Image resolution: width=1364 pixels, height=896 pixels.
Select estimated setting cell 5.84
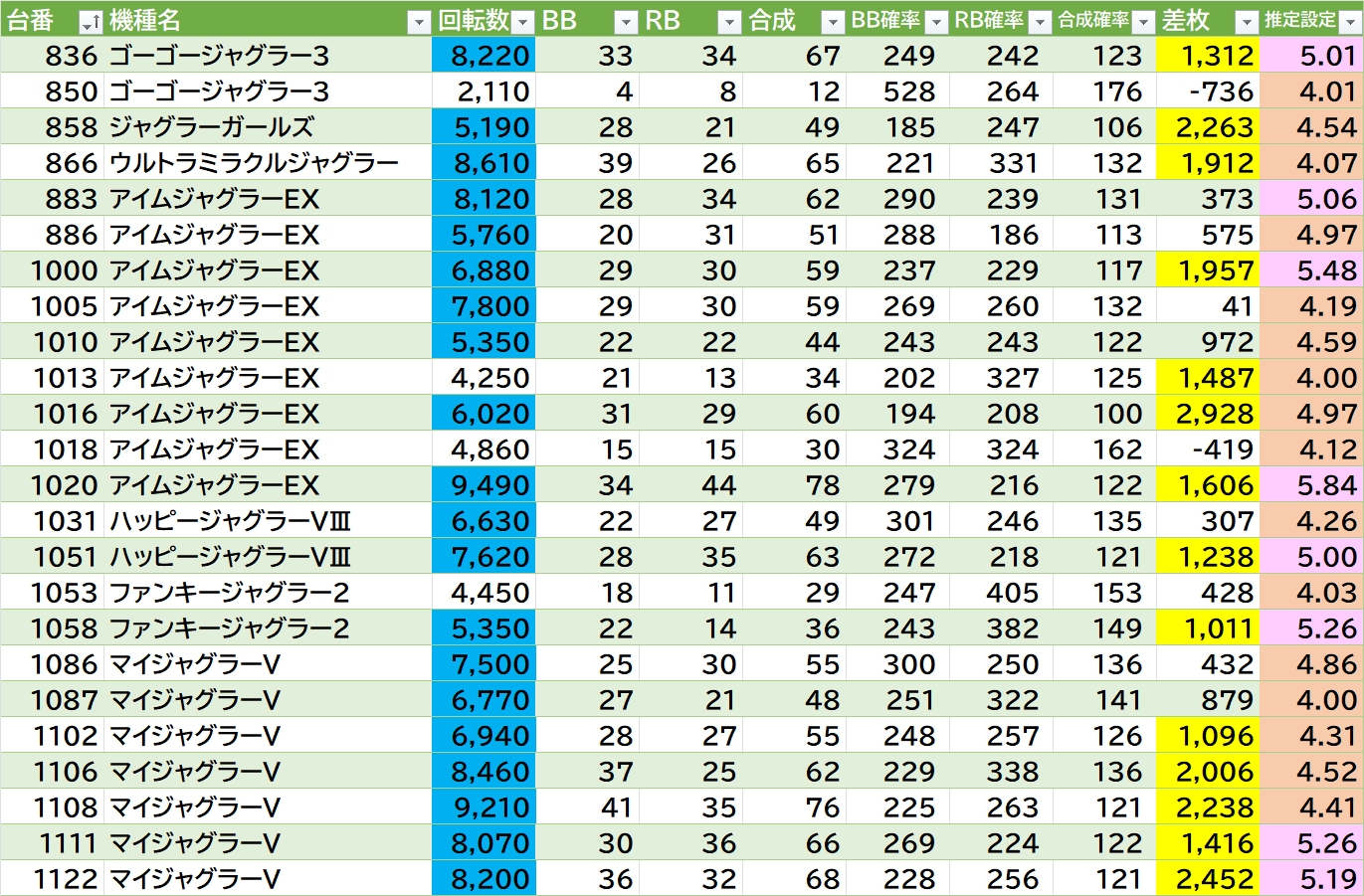pos(1311,485)
